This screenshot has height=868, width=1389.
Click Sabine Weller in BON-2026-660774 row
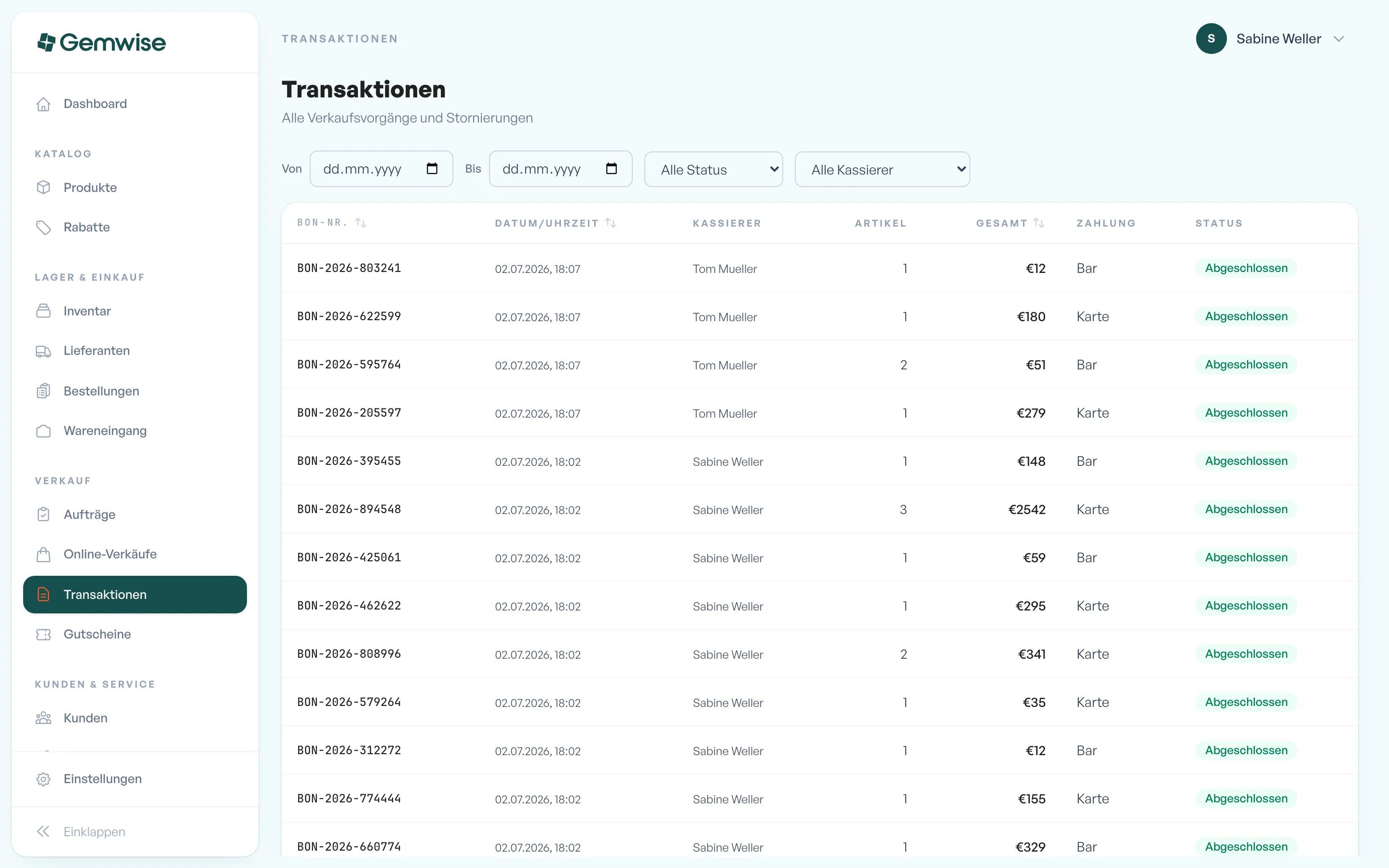click(728, 847)
